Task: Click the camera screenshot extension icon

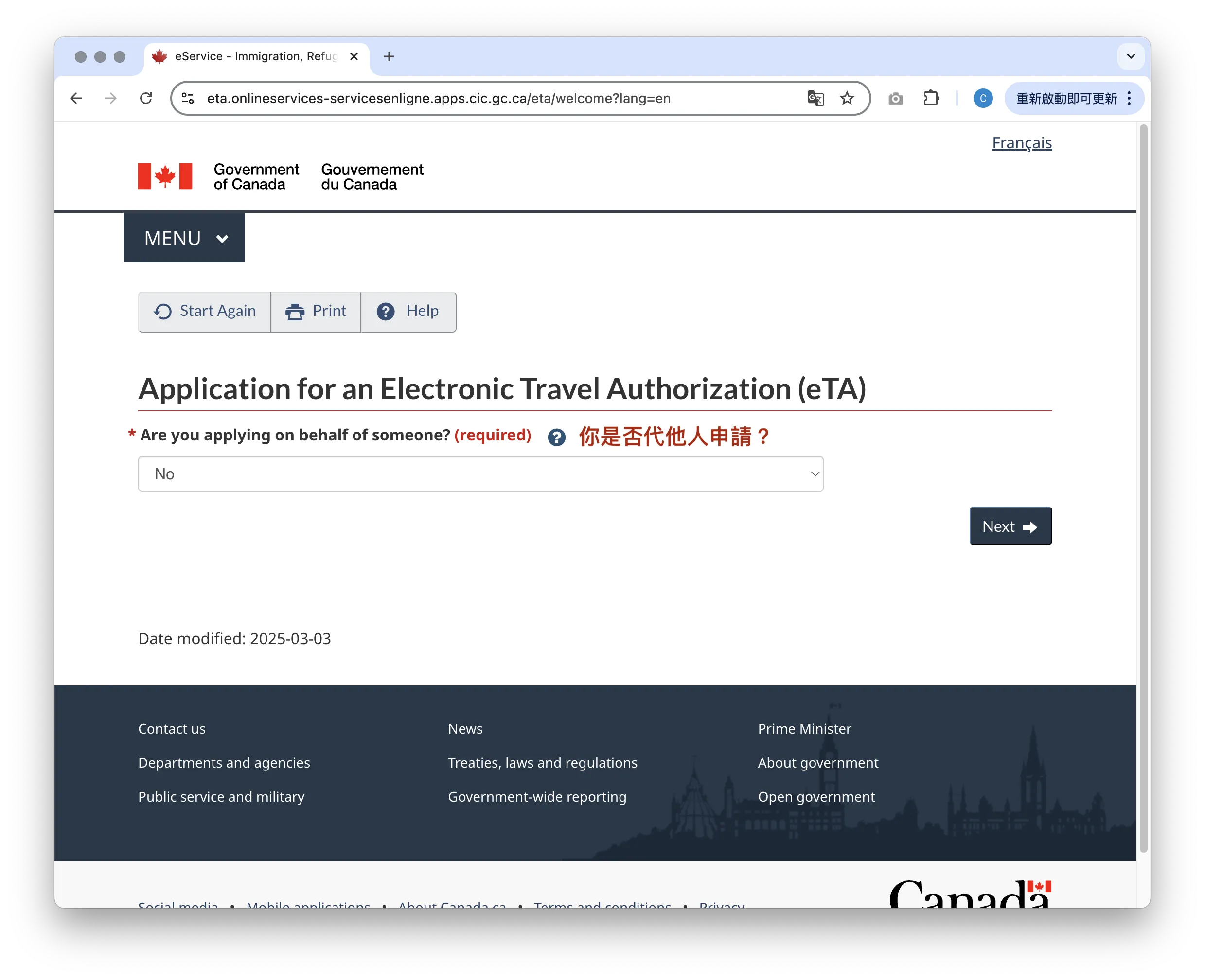Action: [x=896, y=99]
